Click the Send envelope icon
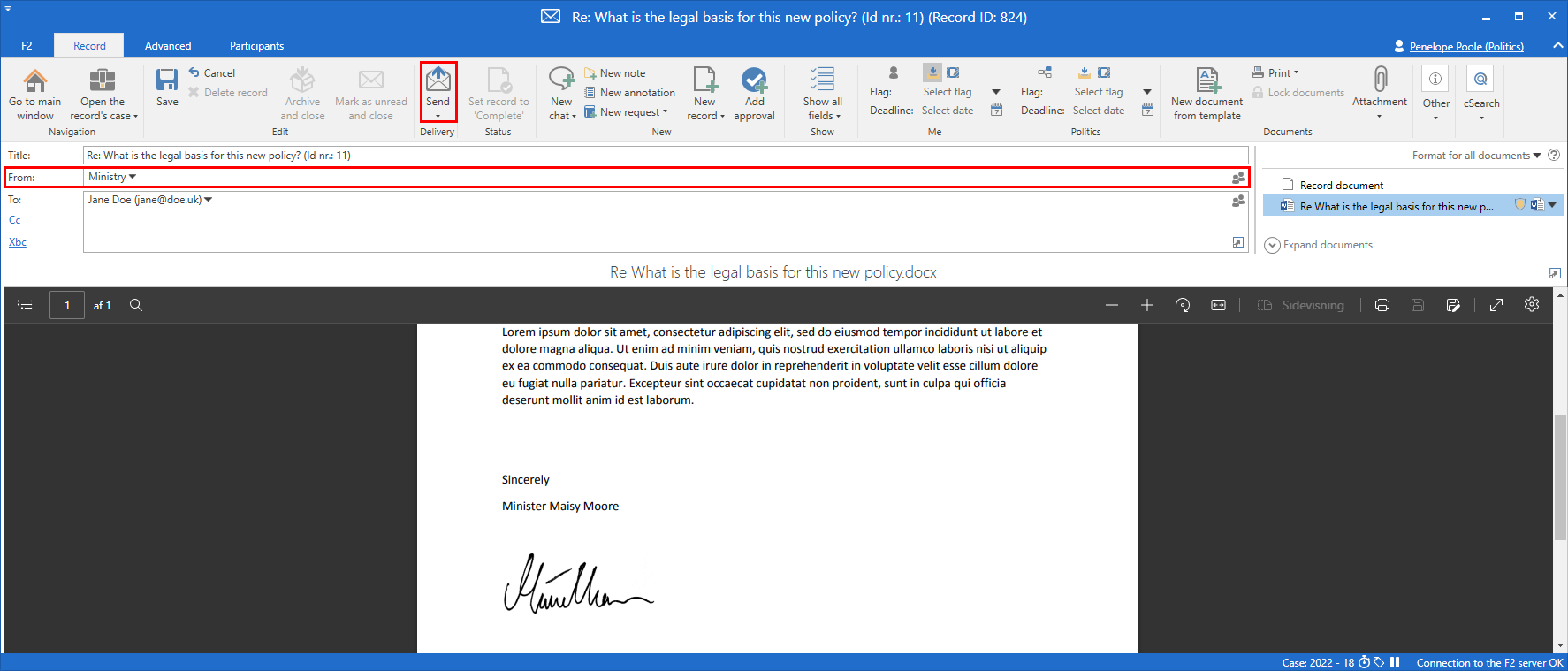 (x=438, y=80)
